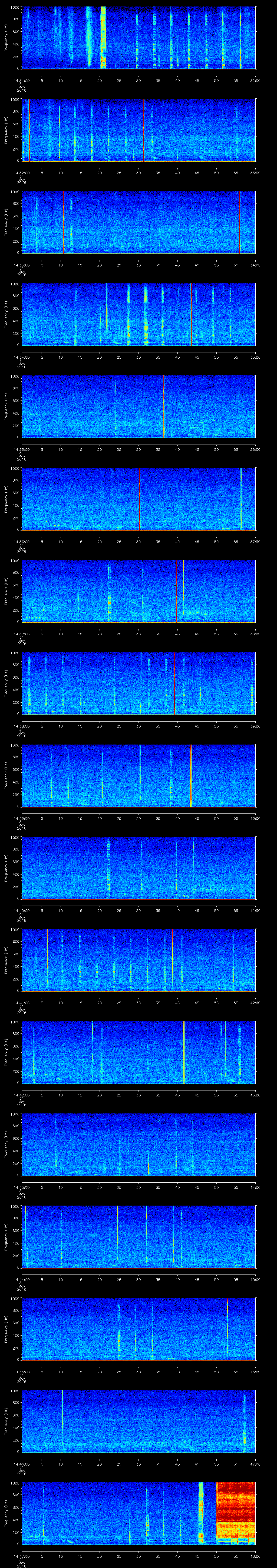Viewport: 277px width, 1568px height.
Task: Select the spectrogram panel starting at 14:40:00
Action: click(x=138, y=868)
